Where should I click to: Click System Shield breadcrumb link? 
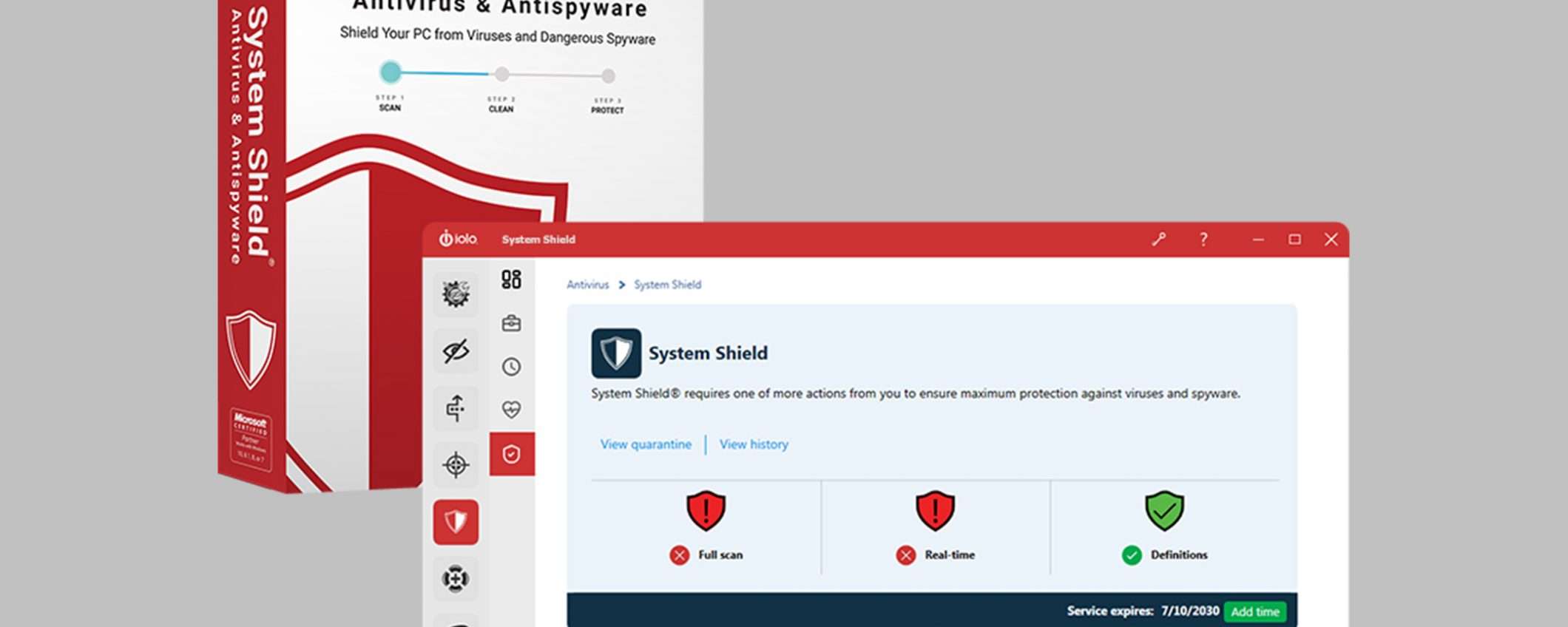(x=668, y=285)
